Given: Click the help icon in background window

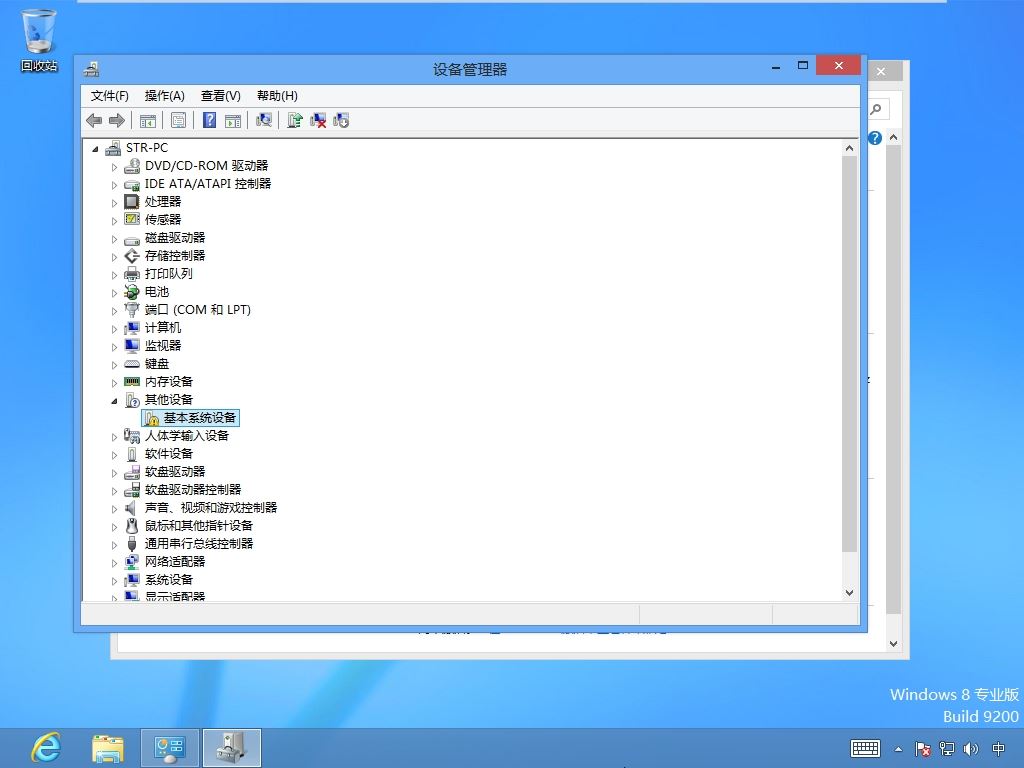Looking at the screenshot, I should pos(875,138).
